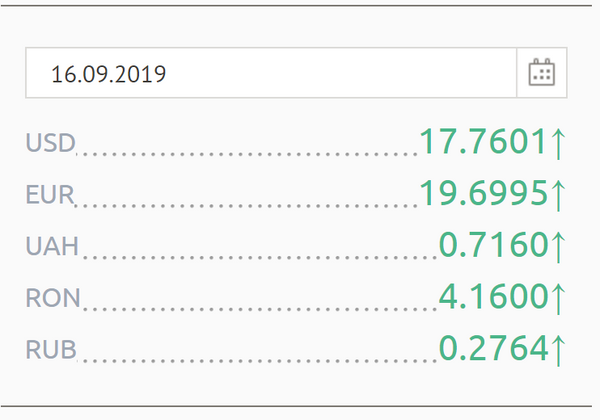
Task: Click the dotted leader line in RUB row
Action: pos(257,361)
